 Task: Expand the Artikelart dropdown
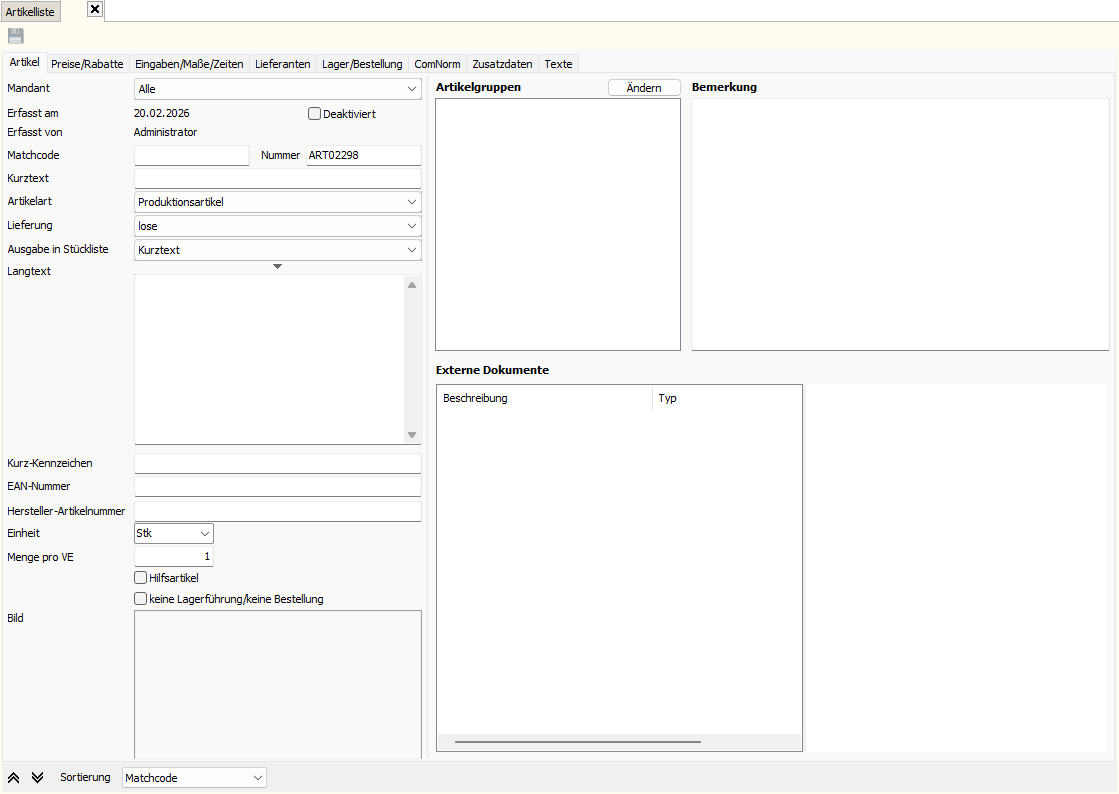pyautogui.click(x=277, y=202)
